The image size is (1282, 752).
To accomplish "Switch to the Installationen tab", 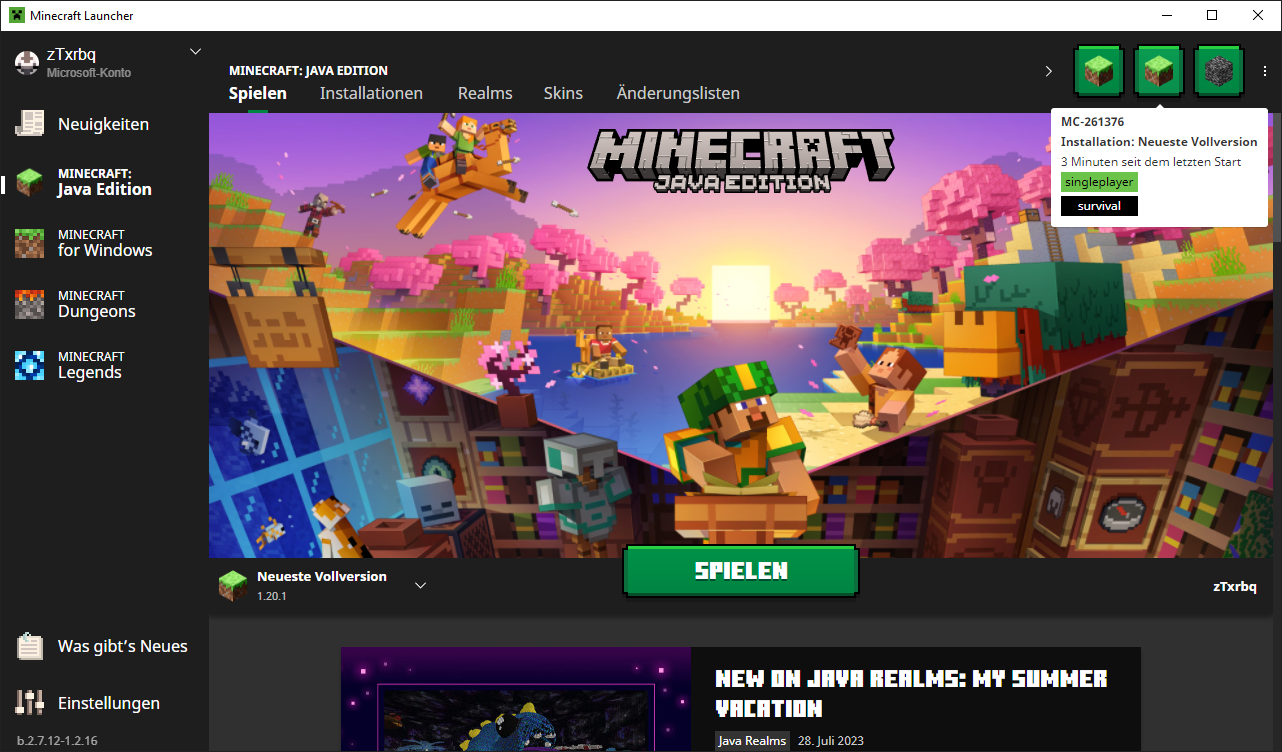I will (371, 93).
